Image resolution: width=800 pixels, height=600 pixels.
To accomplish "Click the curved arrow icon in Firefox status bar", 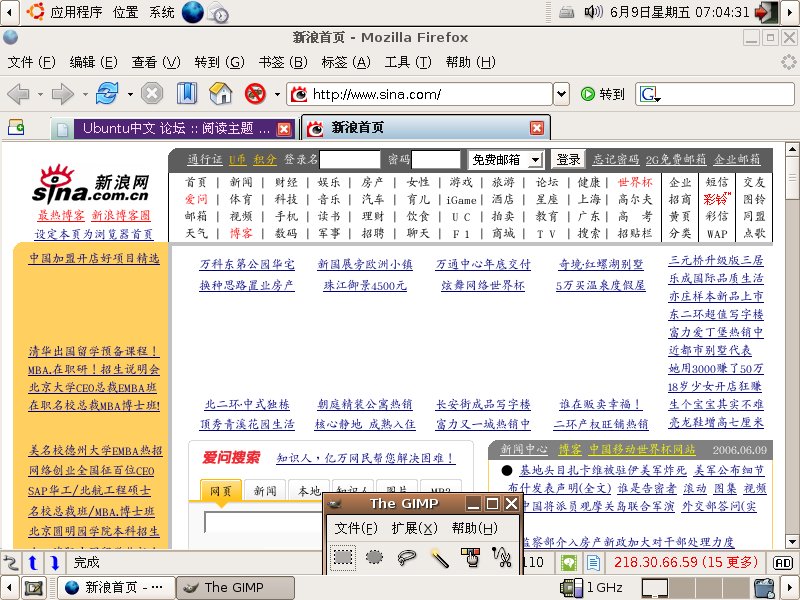I will click(11, 563).
